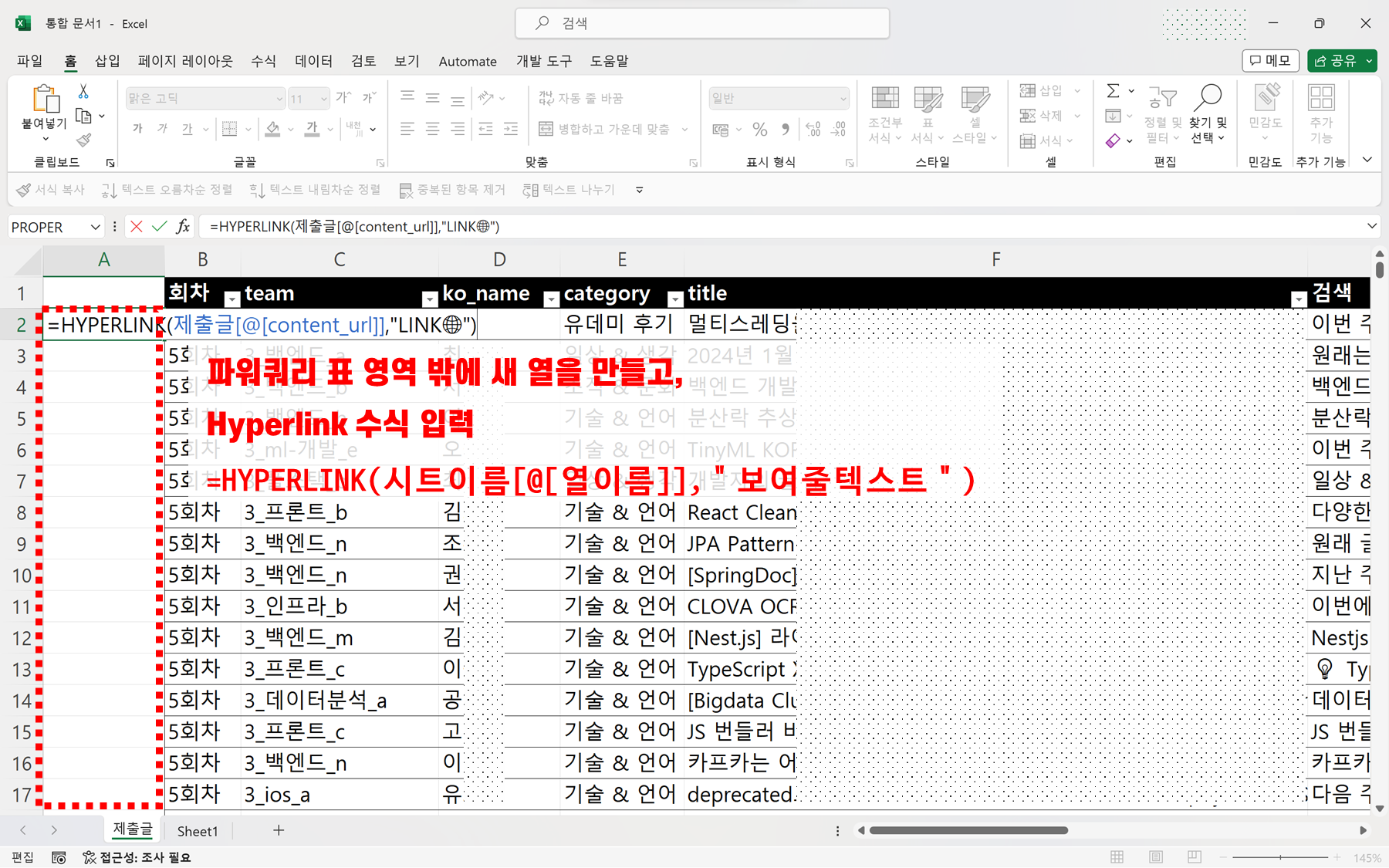
Task: Toggle align right
Action: tap(458, 129)
